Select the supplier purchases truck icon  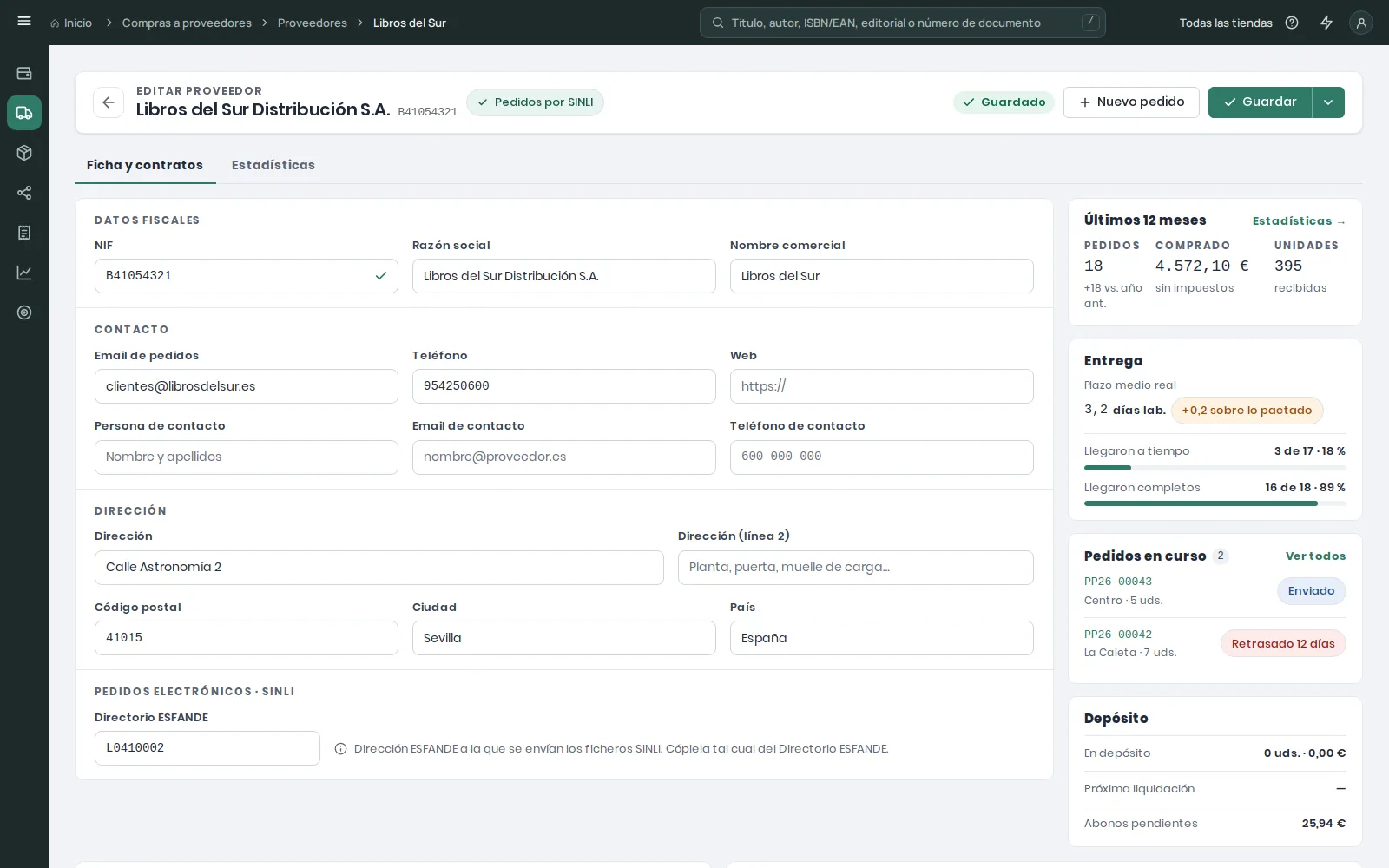click(x=24, y=113)
